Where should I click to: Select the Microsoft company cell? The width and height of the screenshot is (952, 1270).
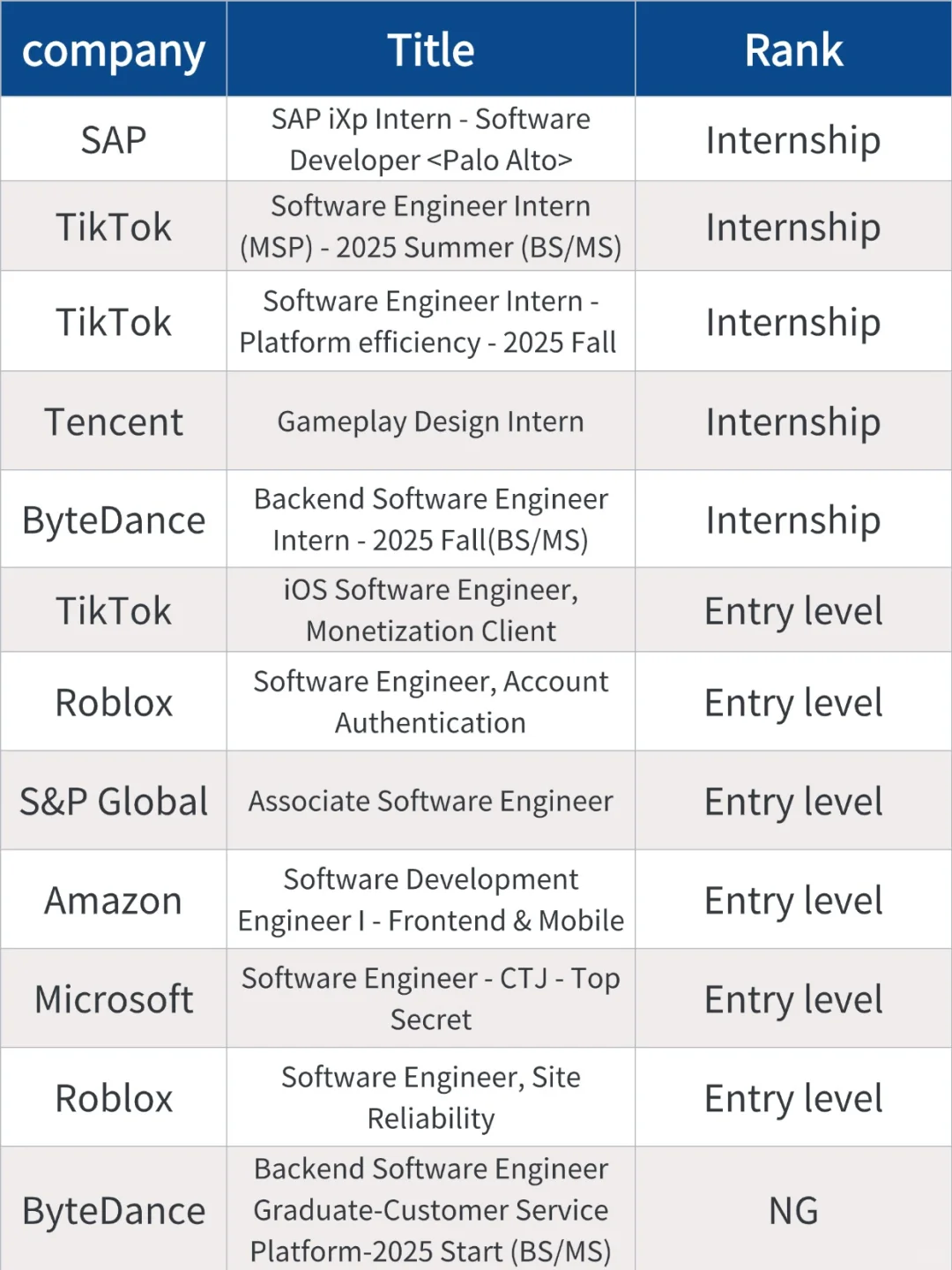point(114,998)
